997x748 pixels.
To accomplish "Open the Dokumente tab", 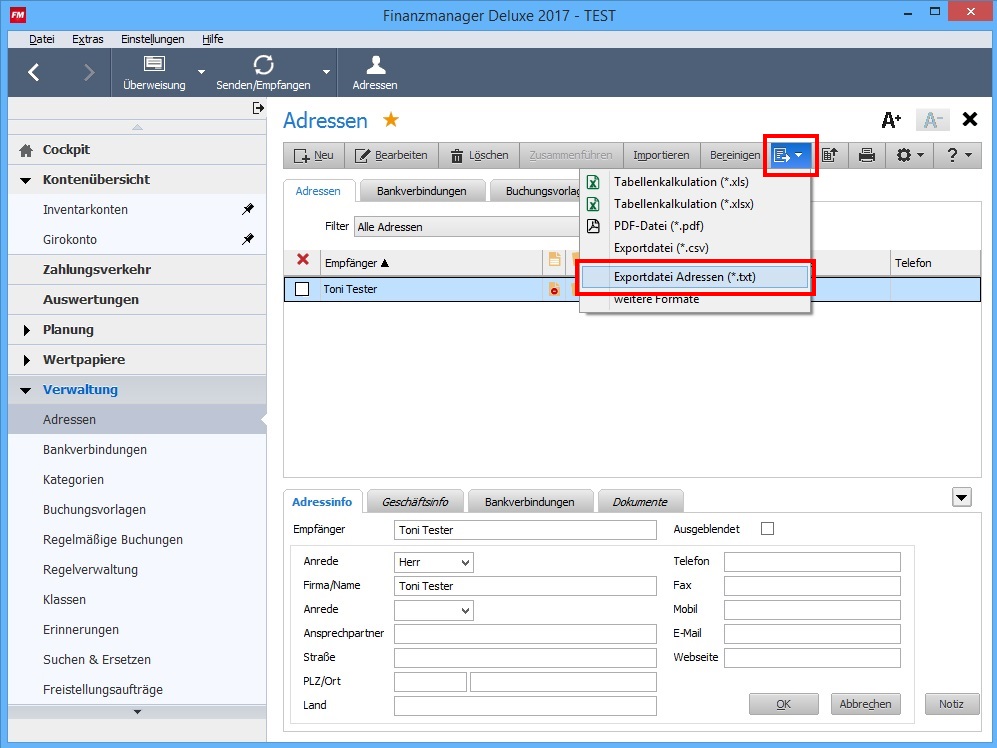I will (640, 502).
